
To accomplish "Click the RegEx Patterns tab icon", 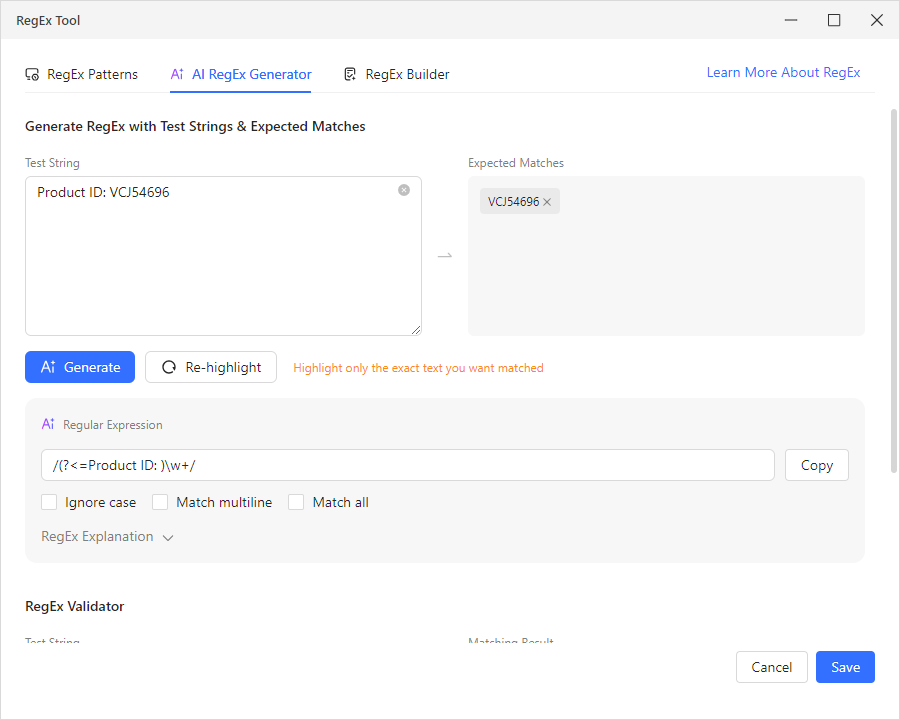I will click(29, 73).
